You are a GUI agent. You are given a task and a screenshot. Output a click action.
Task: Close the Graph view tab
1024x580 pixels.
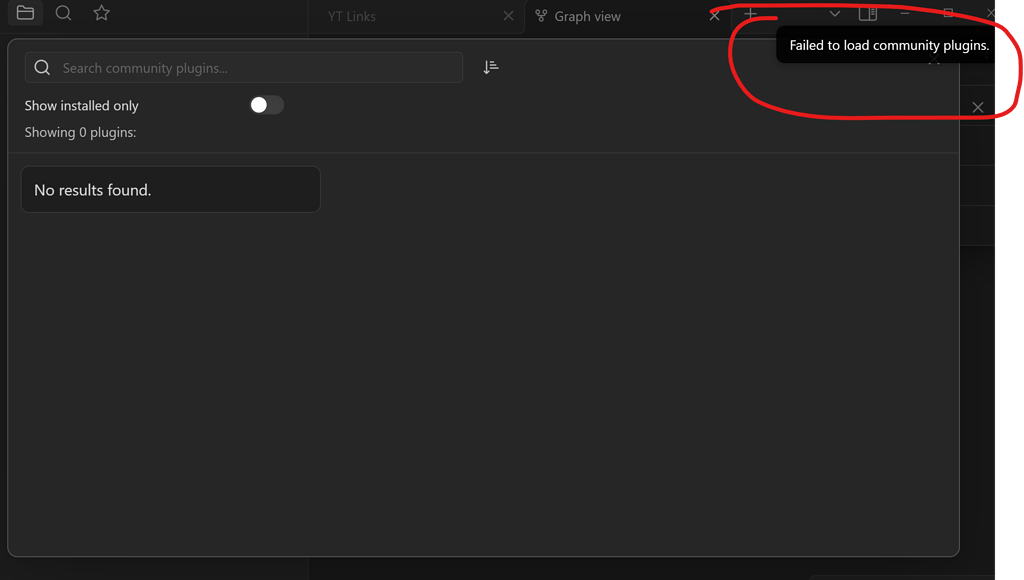pyautogui.click(x=714, y=15)
